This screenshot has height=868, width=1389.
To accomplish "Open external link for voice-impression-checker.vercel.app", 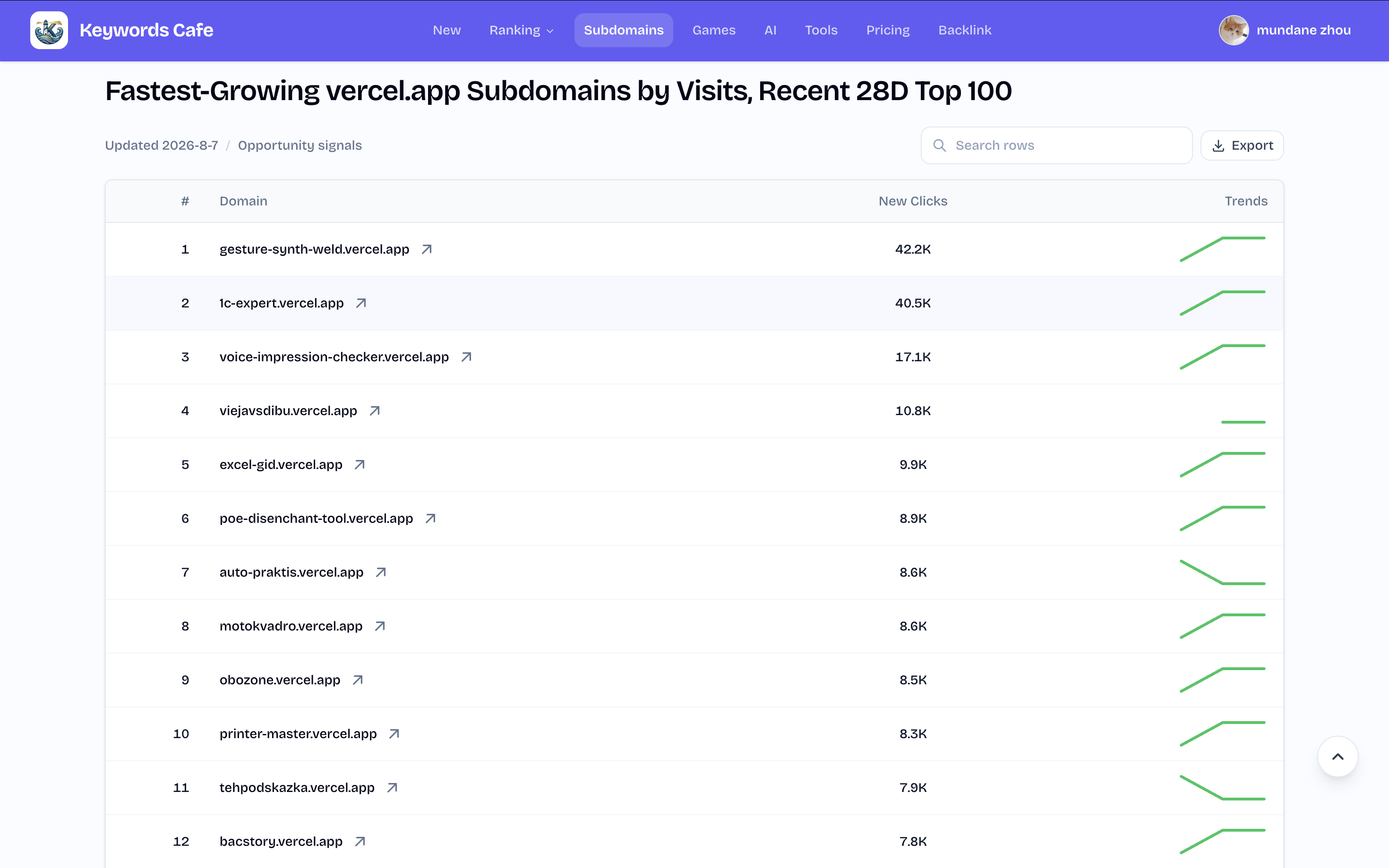I will pyautogui.click(x=466, y=357).
